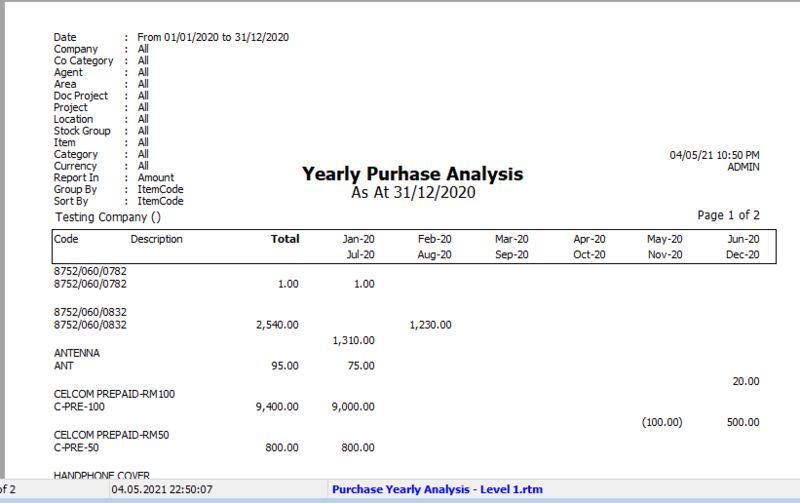
Task: Click the 2,540.00 total value
Action: (278, 325)
